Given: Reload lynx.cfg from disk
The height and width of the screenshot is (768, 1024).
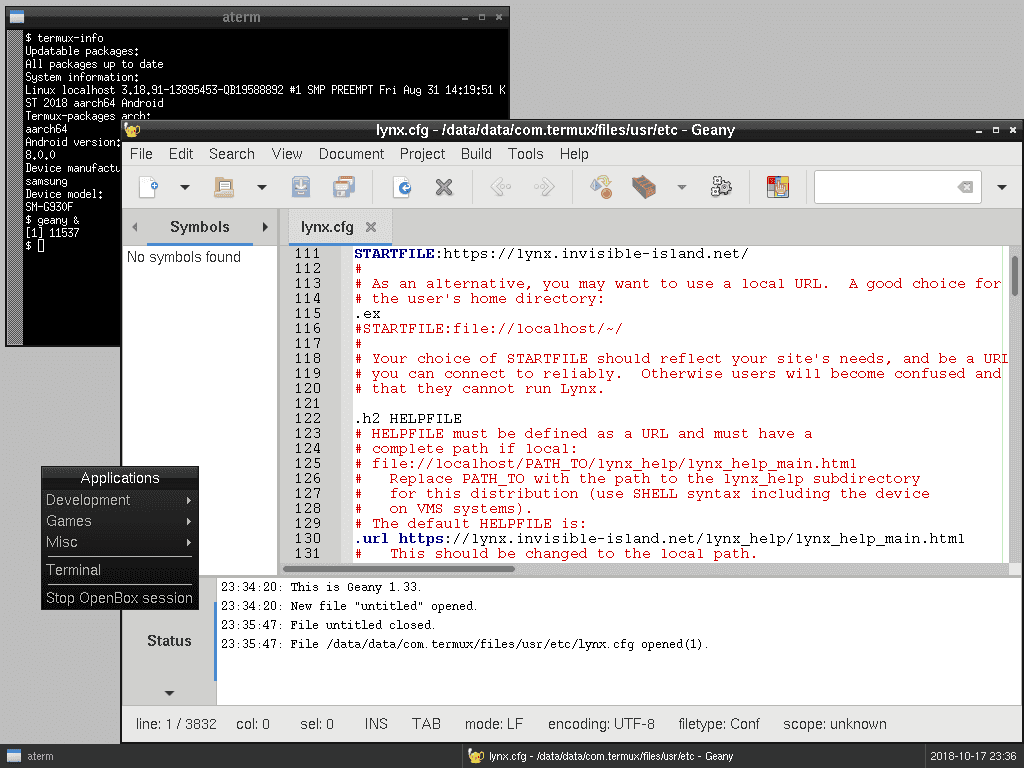Looking at the screenshot, I should [402, 187].
